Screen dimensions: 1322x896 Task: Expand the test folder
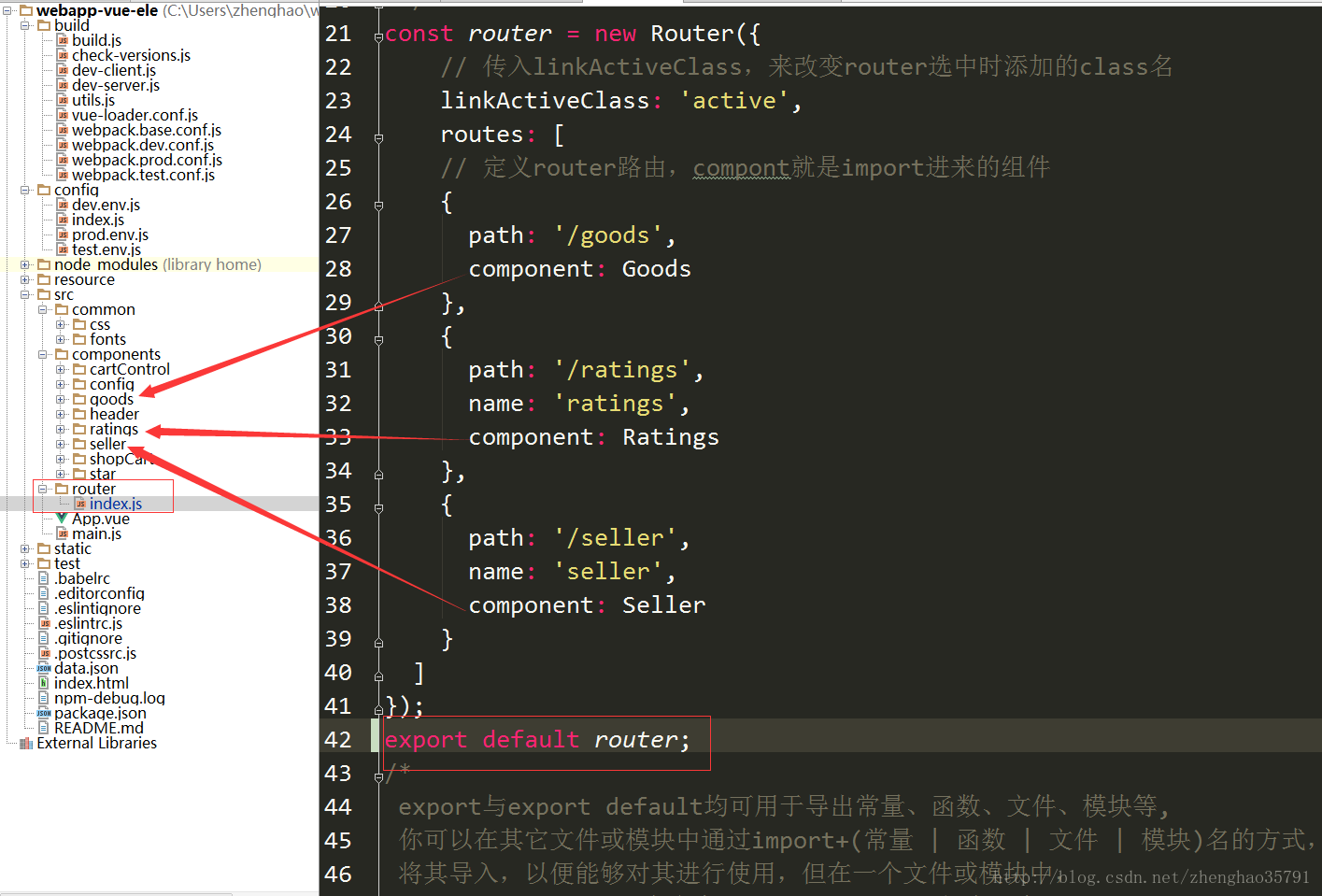pos(25,563)
